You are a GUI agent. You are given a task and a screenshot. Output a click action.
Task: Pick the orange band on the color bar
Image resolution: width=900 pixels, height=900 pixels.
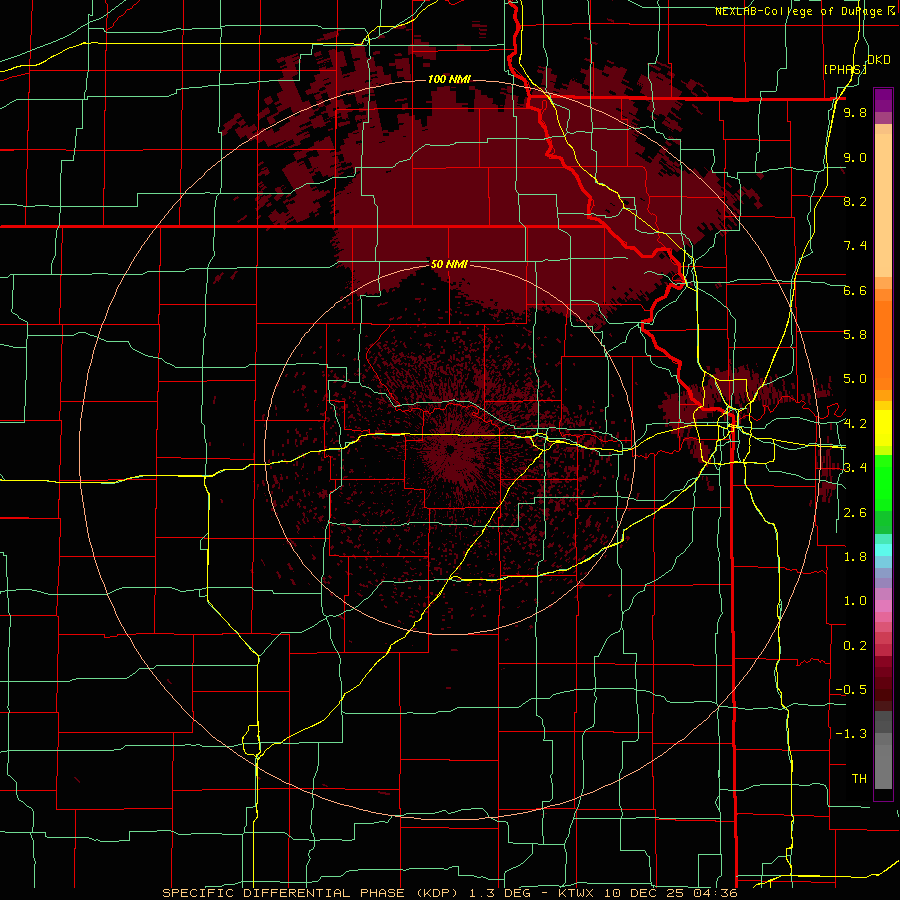[883, 344]
